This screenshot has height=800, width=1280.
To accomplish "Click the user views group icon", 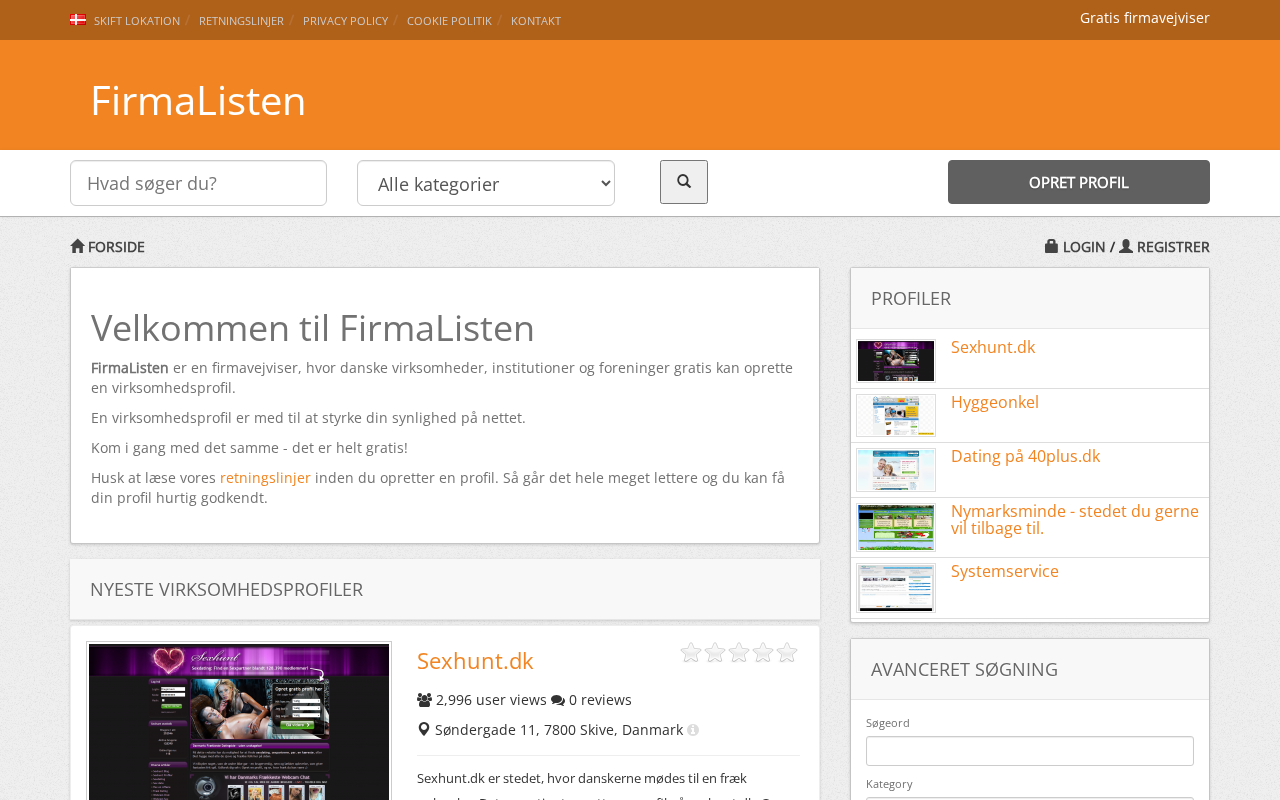I will [x=425, y=700].
